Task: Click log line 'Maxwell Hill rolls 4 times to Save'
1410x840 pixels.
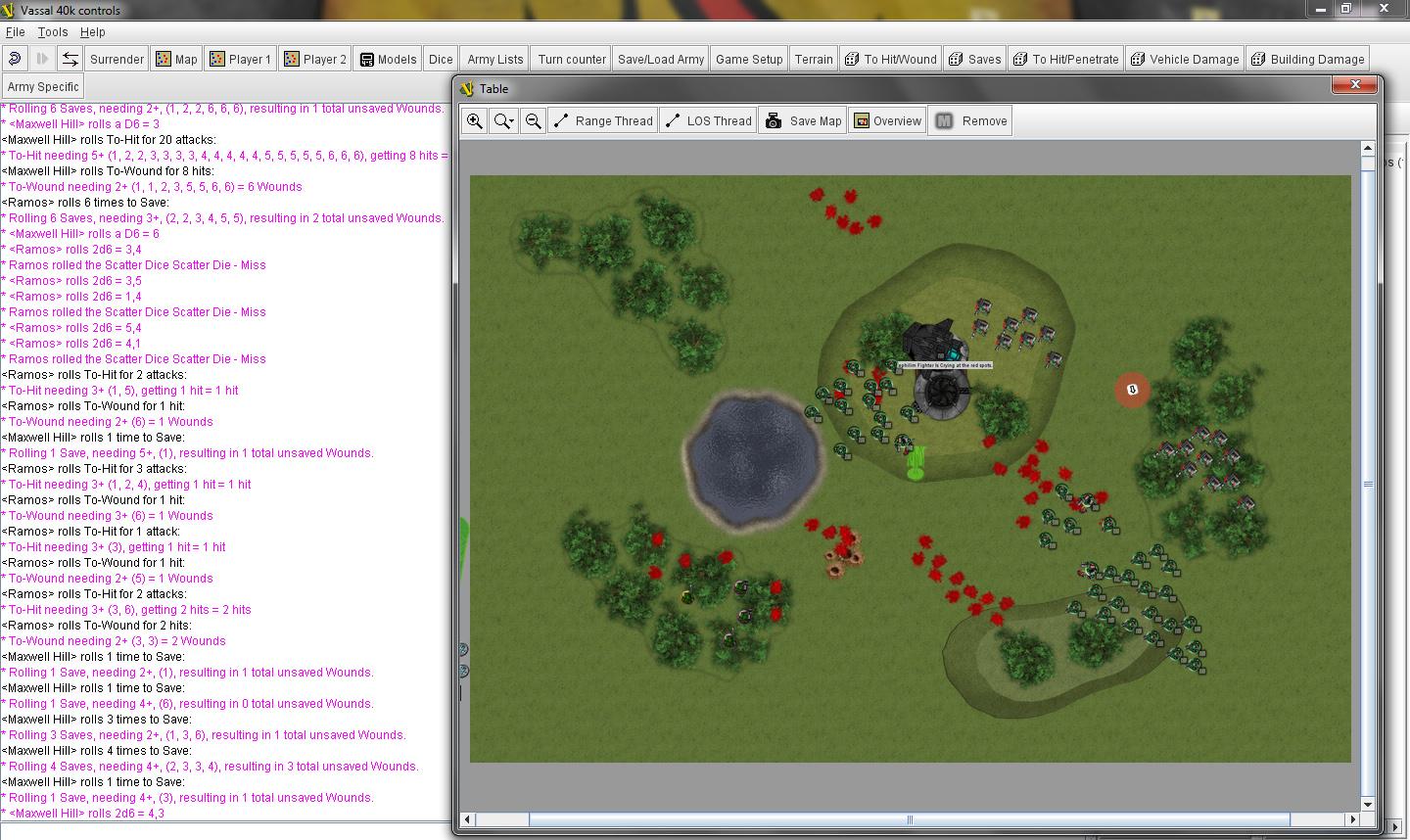Action: [x=96, y=750]
